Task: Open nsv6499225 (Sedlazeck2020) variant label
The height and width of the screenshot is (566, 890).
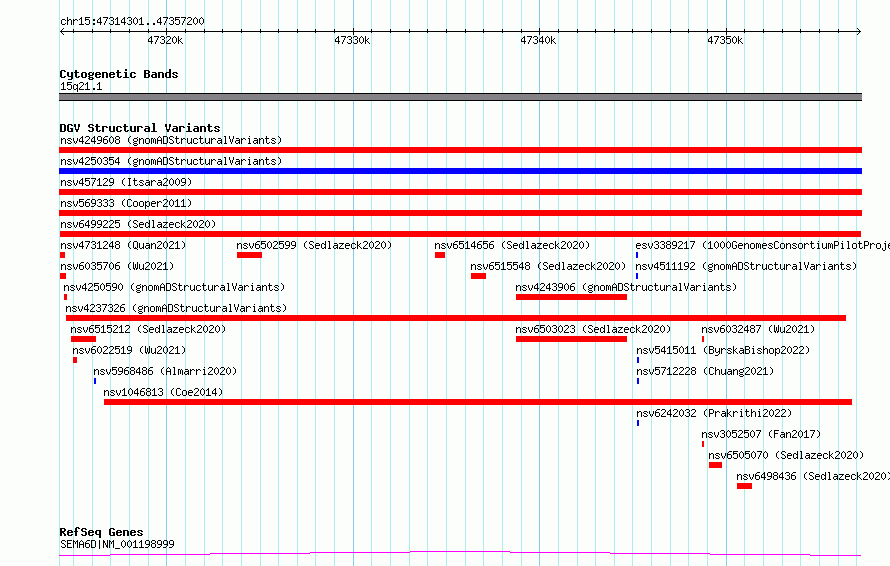Action: 138,224
